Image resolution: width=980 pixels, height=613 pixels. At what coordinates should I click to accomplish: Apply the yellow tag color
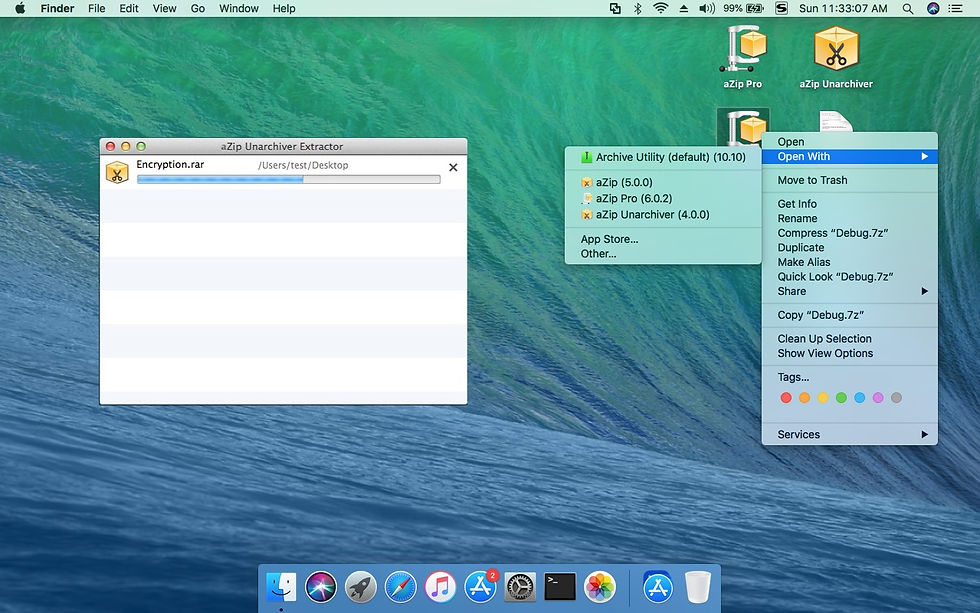823,397
